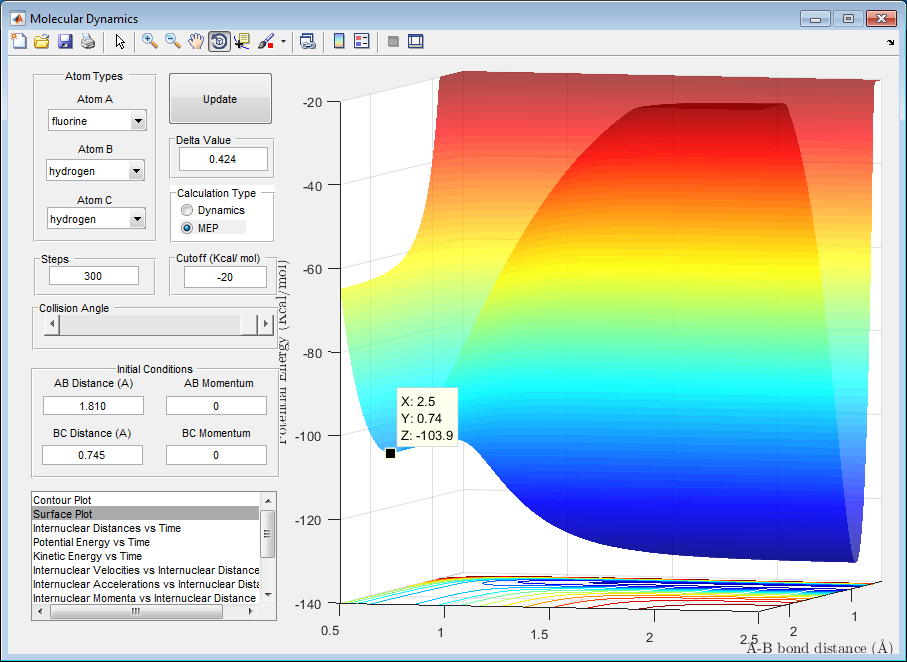Insert a colorbar from the toolbar
This screenshot has width=907, height=662.
(339, 42)
